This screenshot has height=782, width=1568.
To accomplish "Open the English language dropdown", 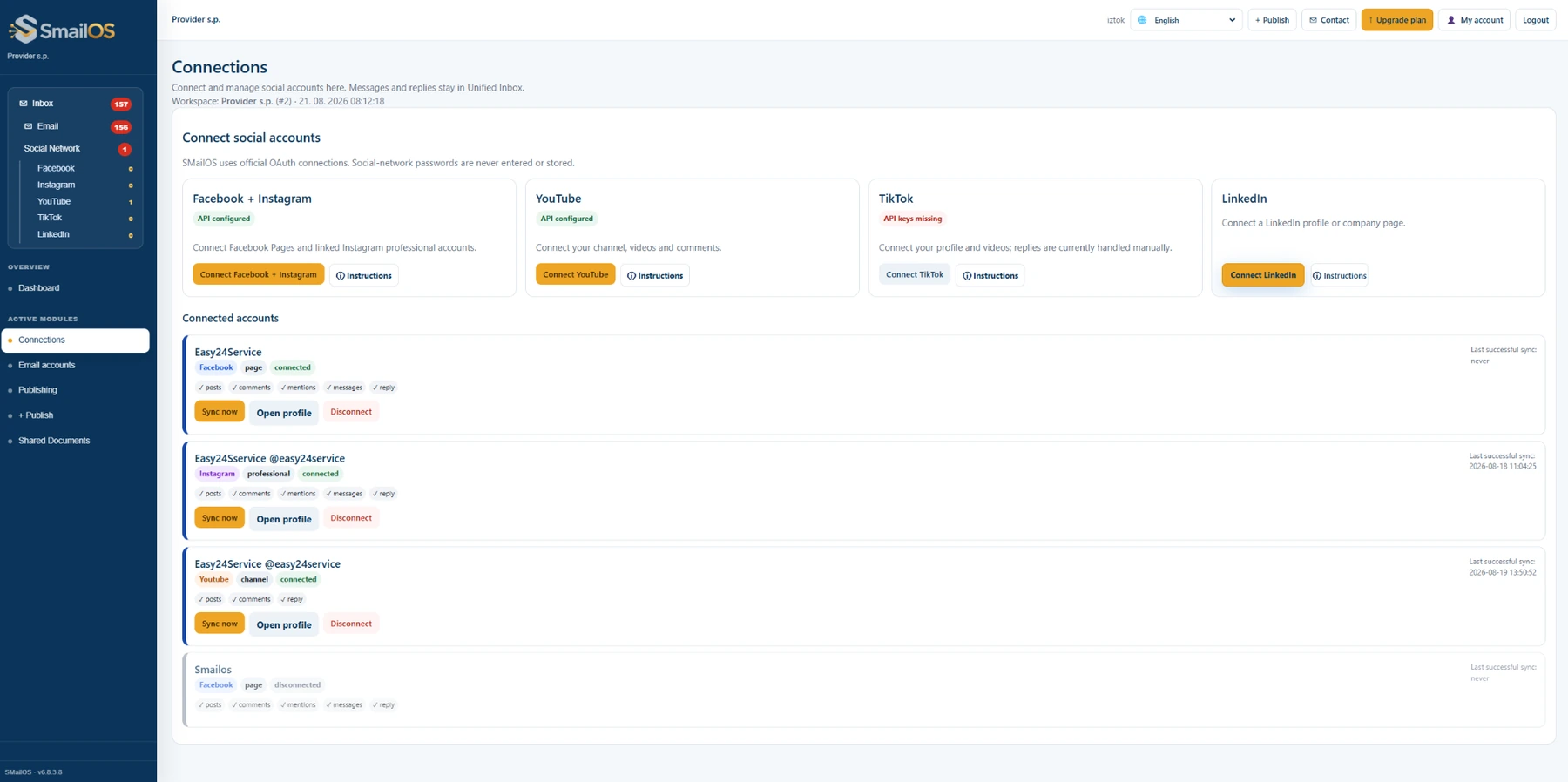I will (x=1186, y=20).
